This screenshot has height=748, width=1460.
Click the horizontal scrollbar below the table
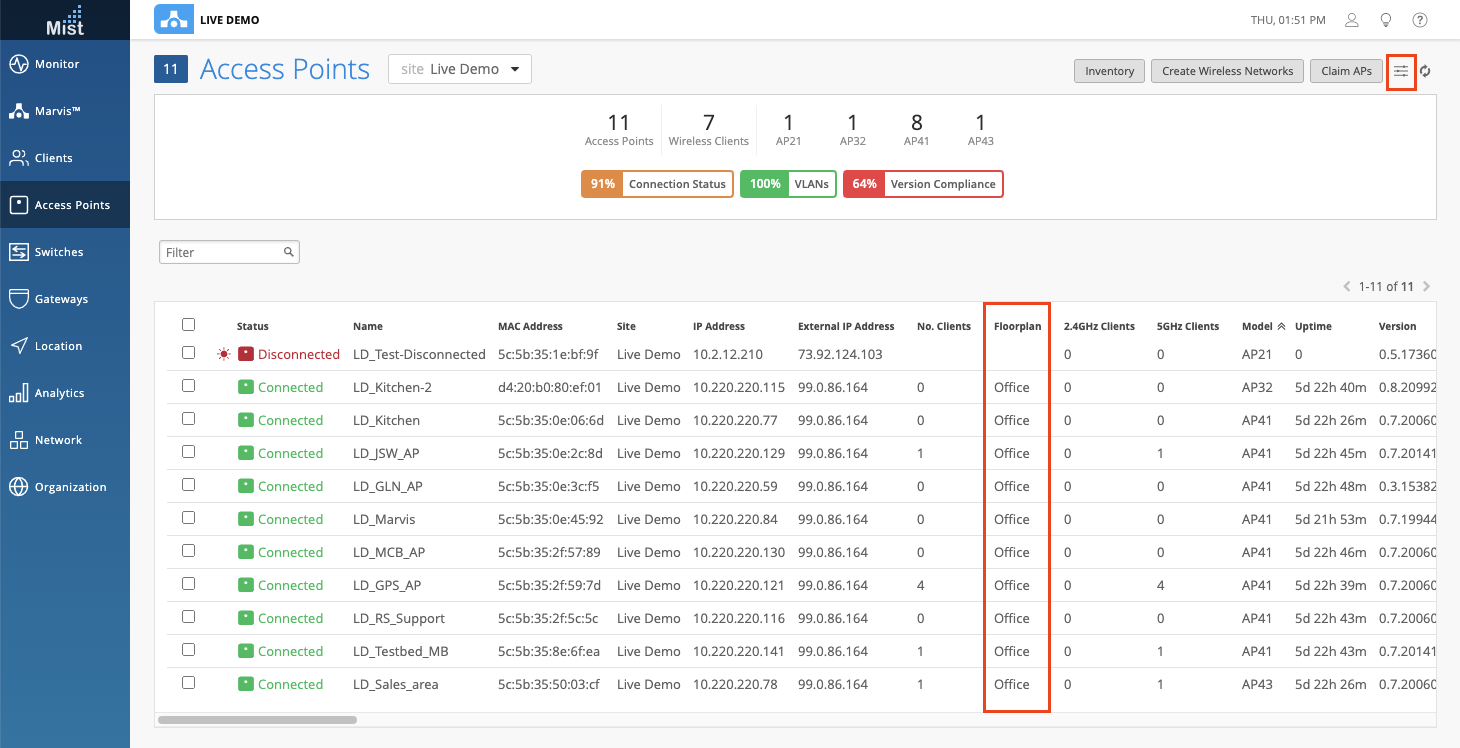(257, 719)
